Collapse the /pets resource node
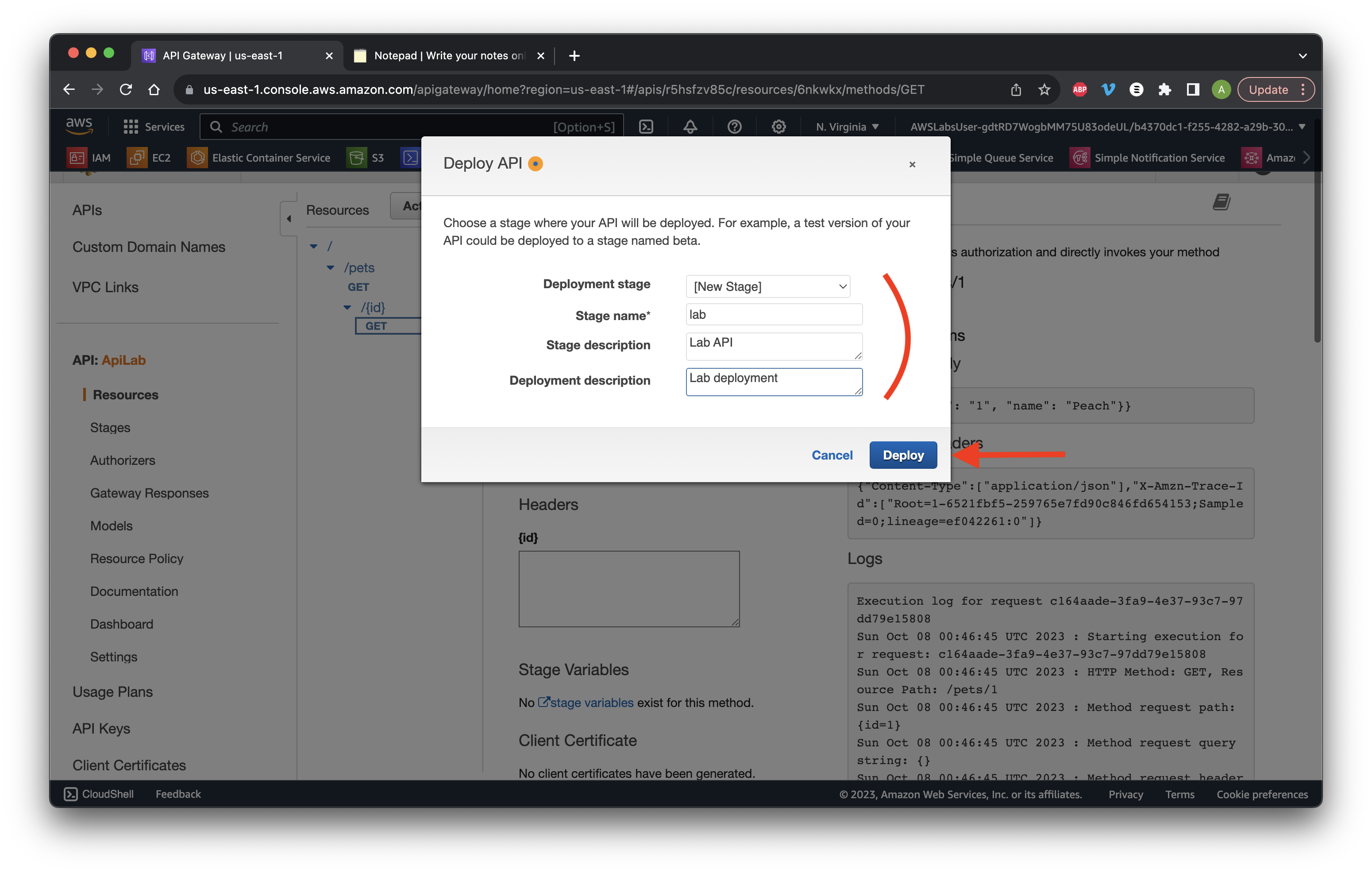This screenshot has width=1372, height=873. [x=331, y=267]
